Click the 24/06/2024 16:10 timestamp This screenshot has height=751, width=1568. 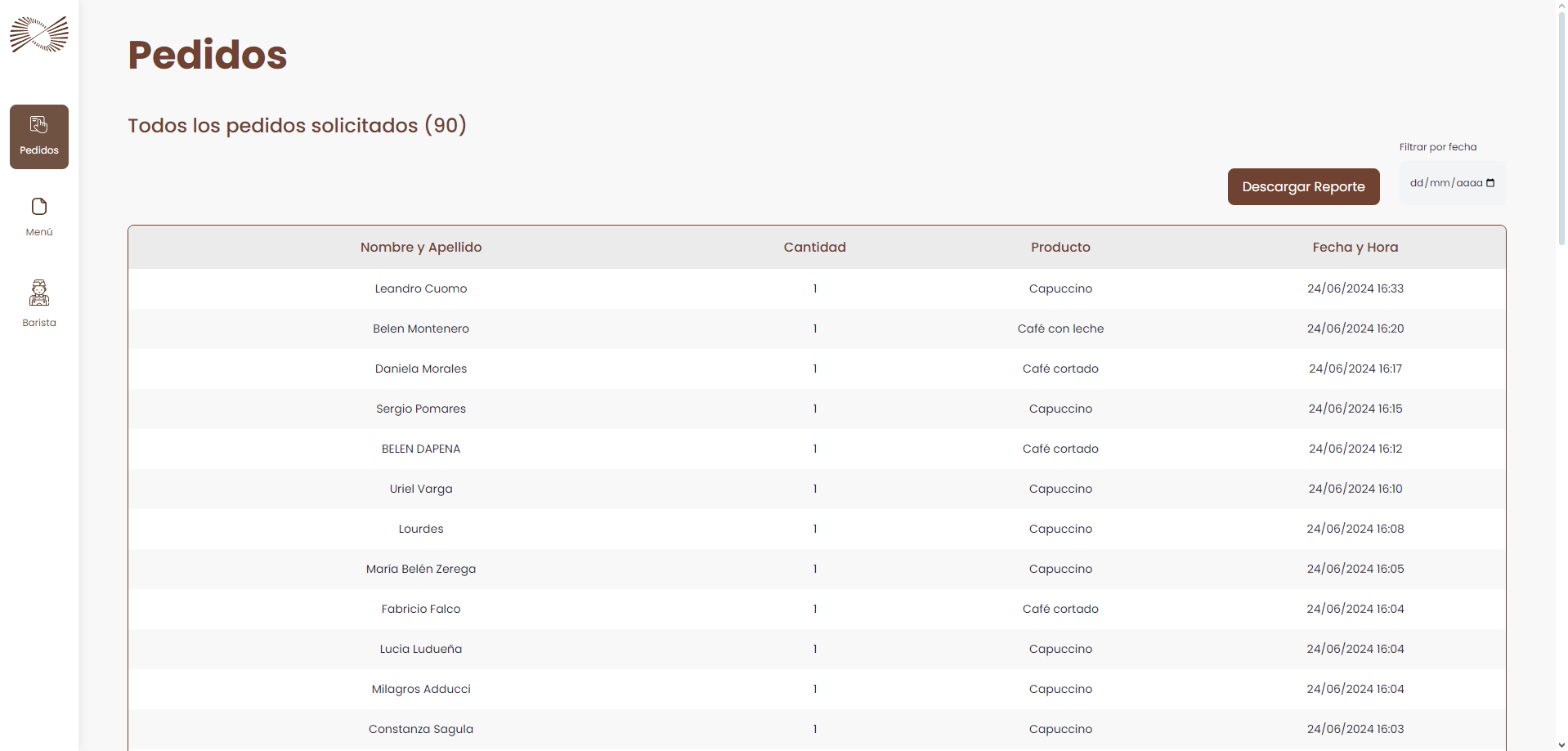tap(1355, 489)
